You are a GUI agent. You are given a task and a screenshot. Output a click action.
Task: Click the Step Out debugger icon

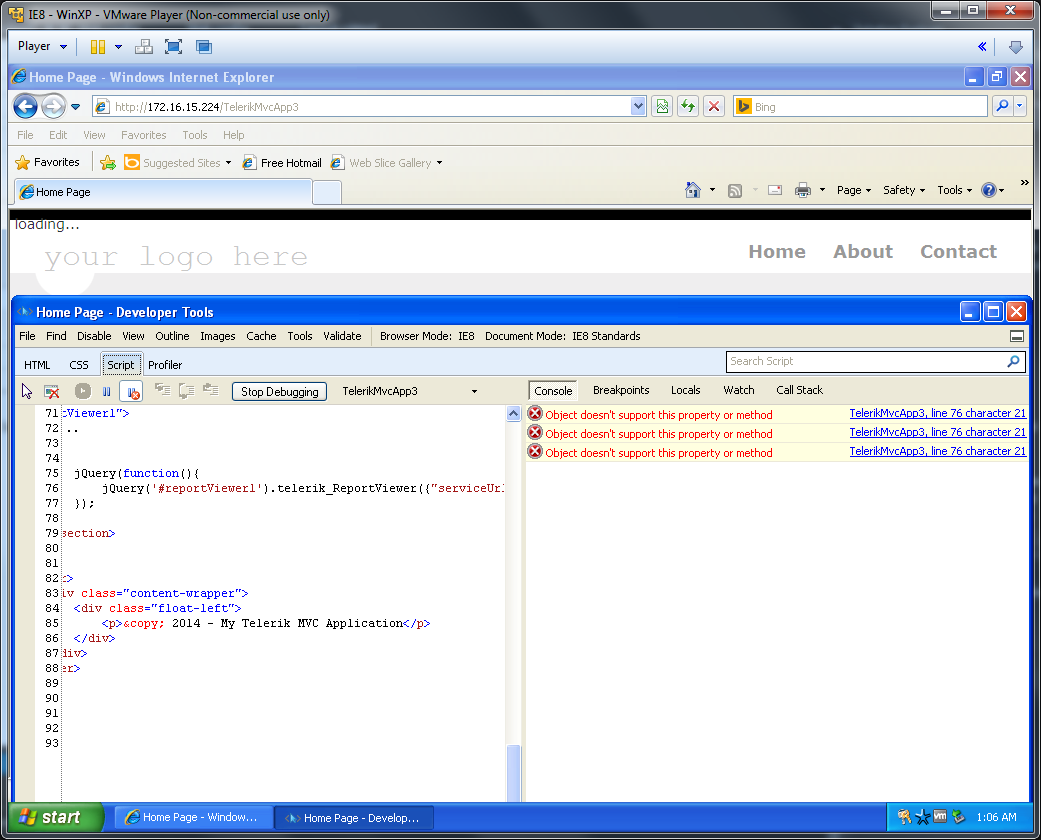click(210, 390)
